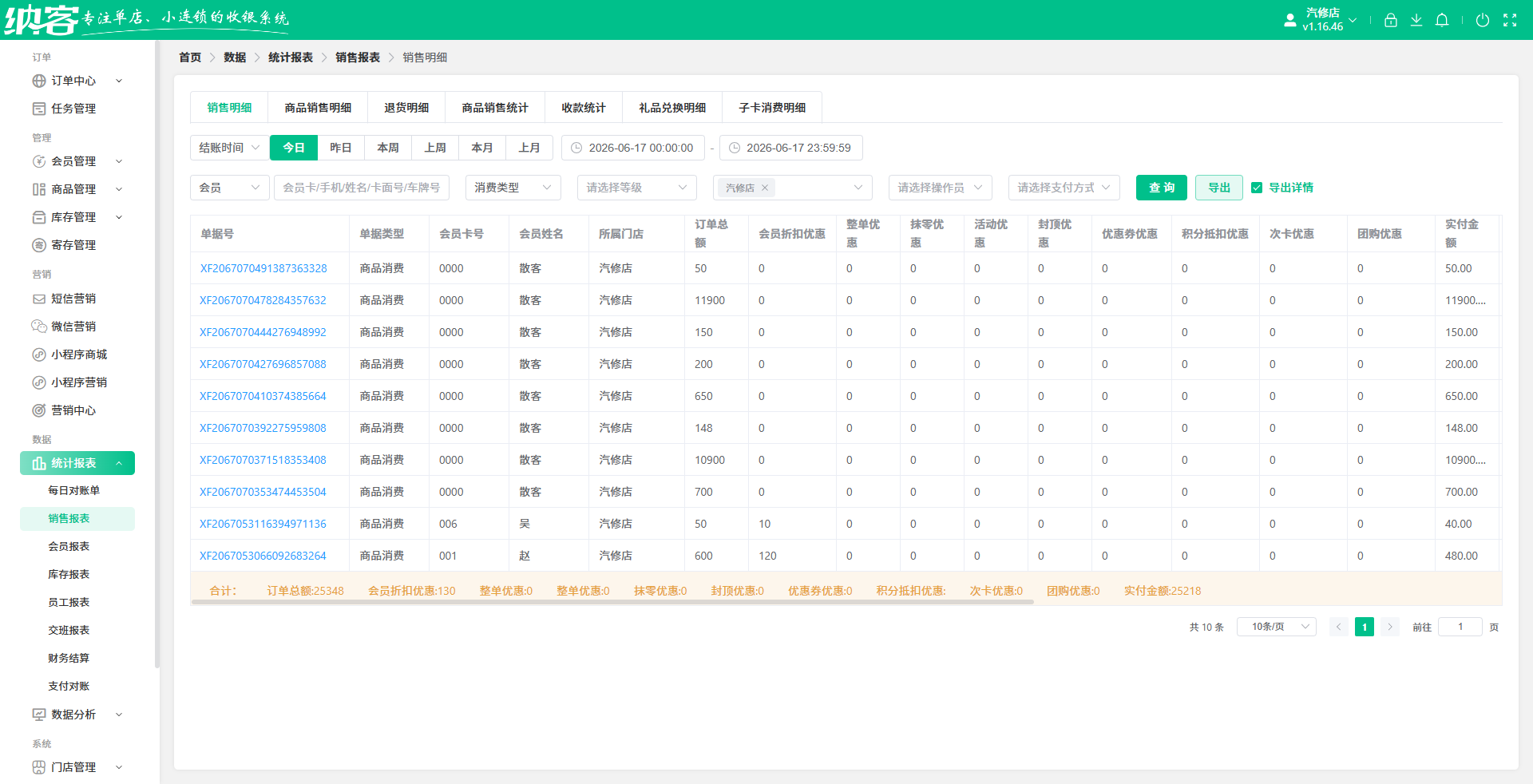Open 微信营销 in the sidebar
The height and width of the screenshot is (784, 1533).
pos(73,327)
